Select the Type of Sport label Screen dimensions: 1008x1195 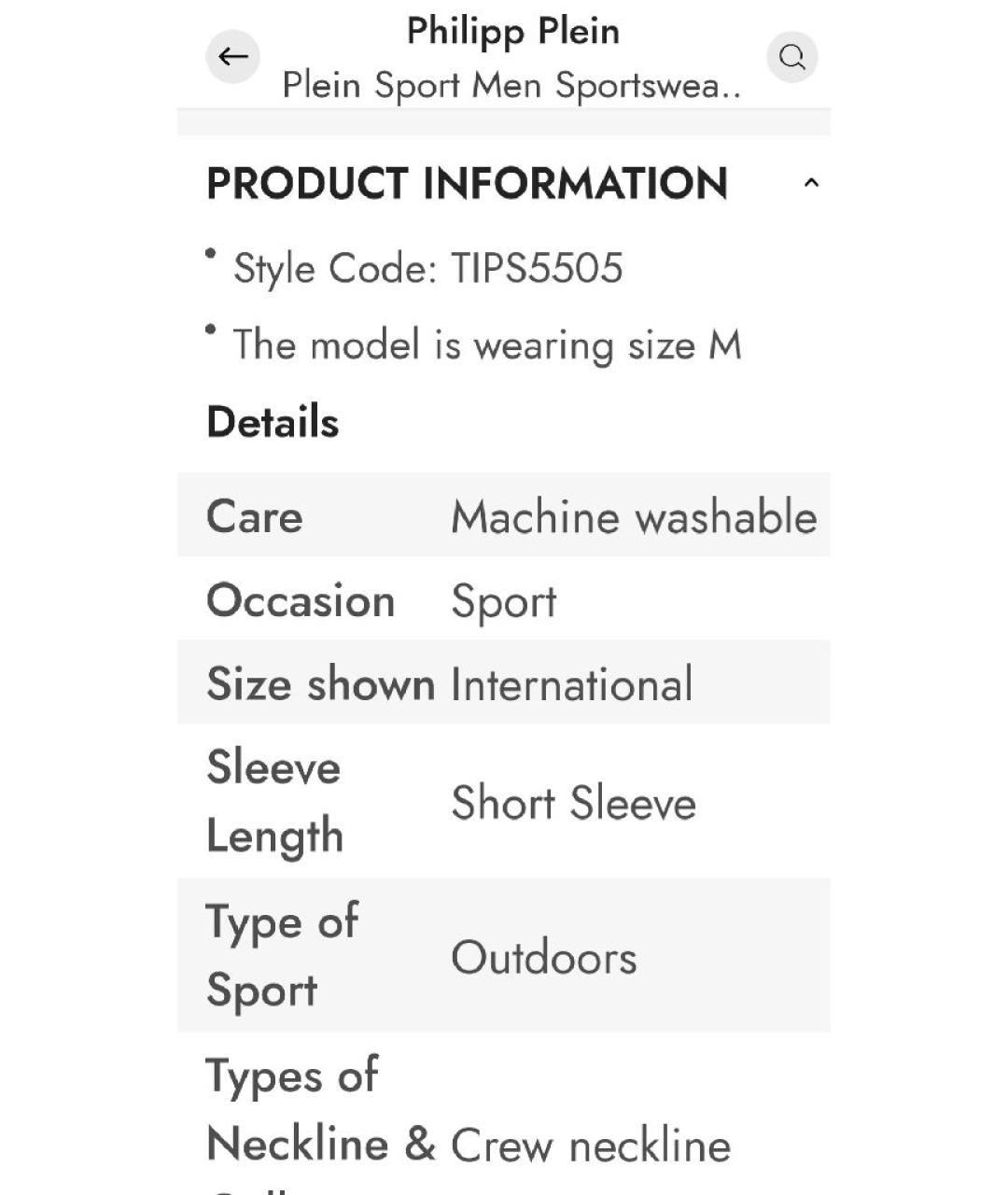point(282,955)
